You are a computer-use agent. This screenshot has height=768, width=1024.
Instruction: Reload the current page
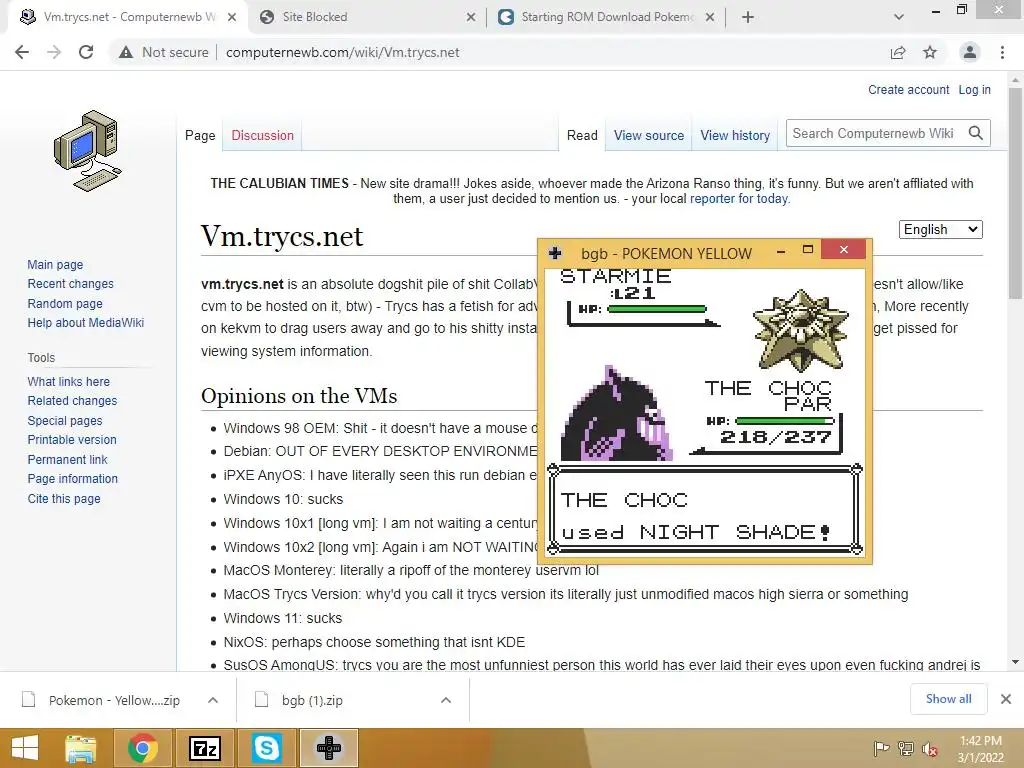pos(86,52)
